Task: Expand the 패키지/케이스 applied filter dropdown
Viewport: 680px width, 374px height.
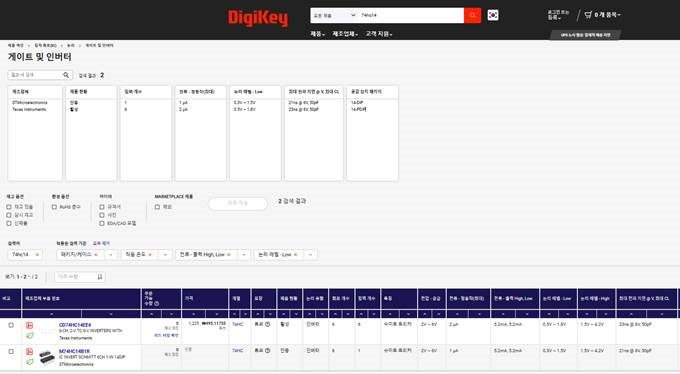Action: click(x=111, y=255)
